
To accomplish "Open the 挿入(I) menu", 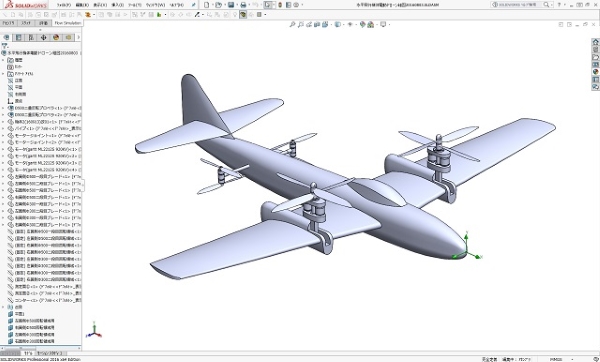I will [x=117, y=5].
